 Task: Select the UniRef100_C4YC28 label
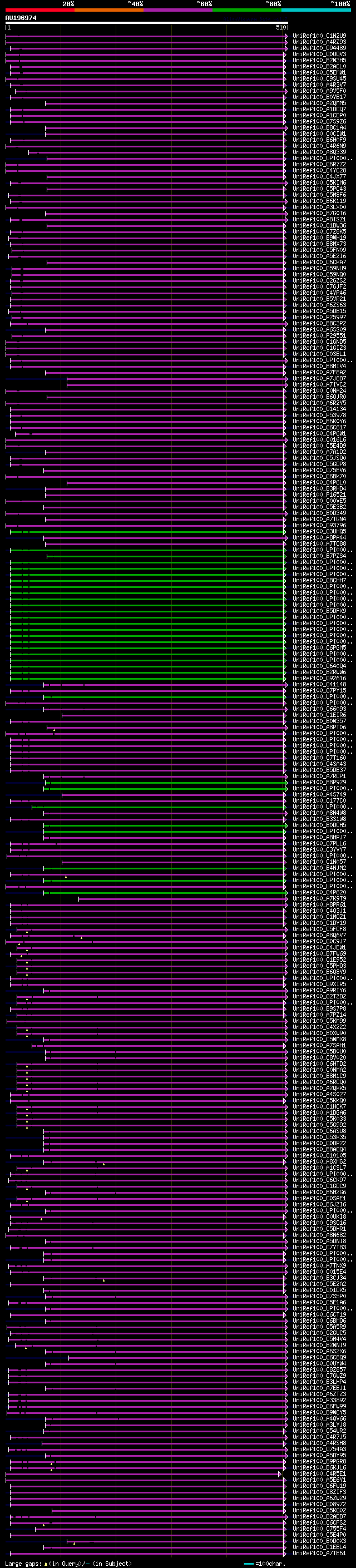click(319, 170)
